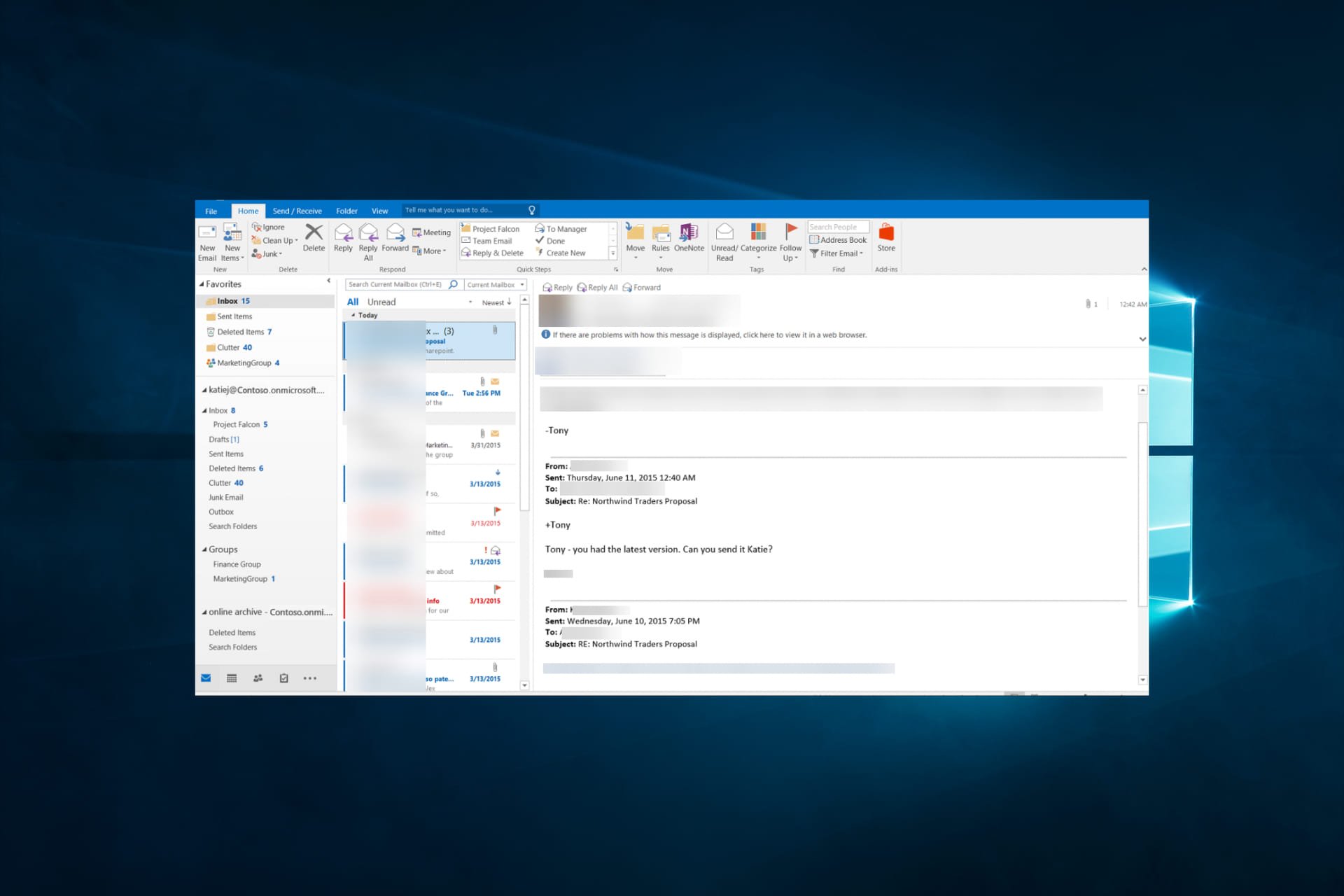Click the Follow Up flag icon
The width and height of the screenshot is (1344, 896).
791,231
